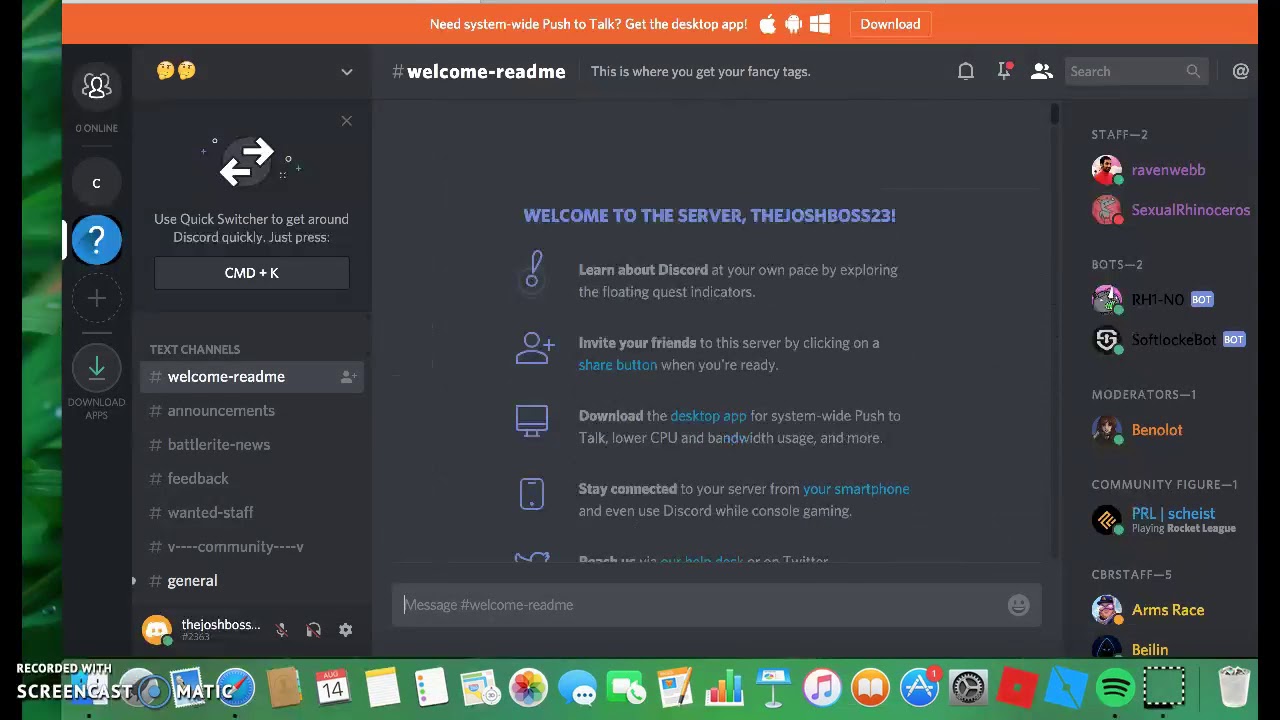1280x720 pixels.
Task: Open server dropdown menu chevron
Action: 346,72
